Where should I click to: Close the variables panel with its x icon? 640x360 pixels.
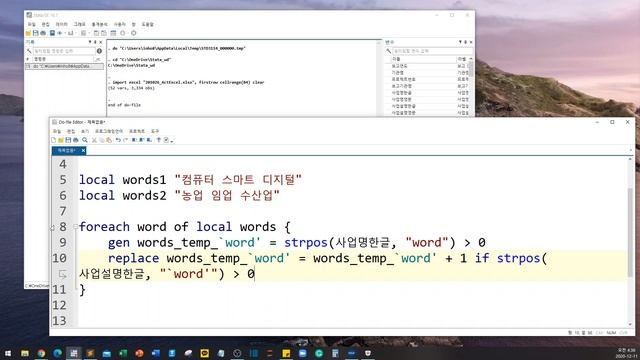click(471, 42)
